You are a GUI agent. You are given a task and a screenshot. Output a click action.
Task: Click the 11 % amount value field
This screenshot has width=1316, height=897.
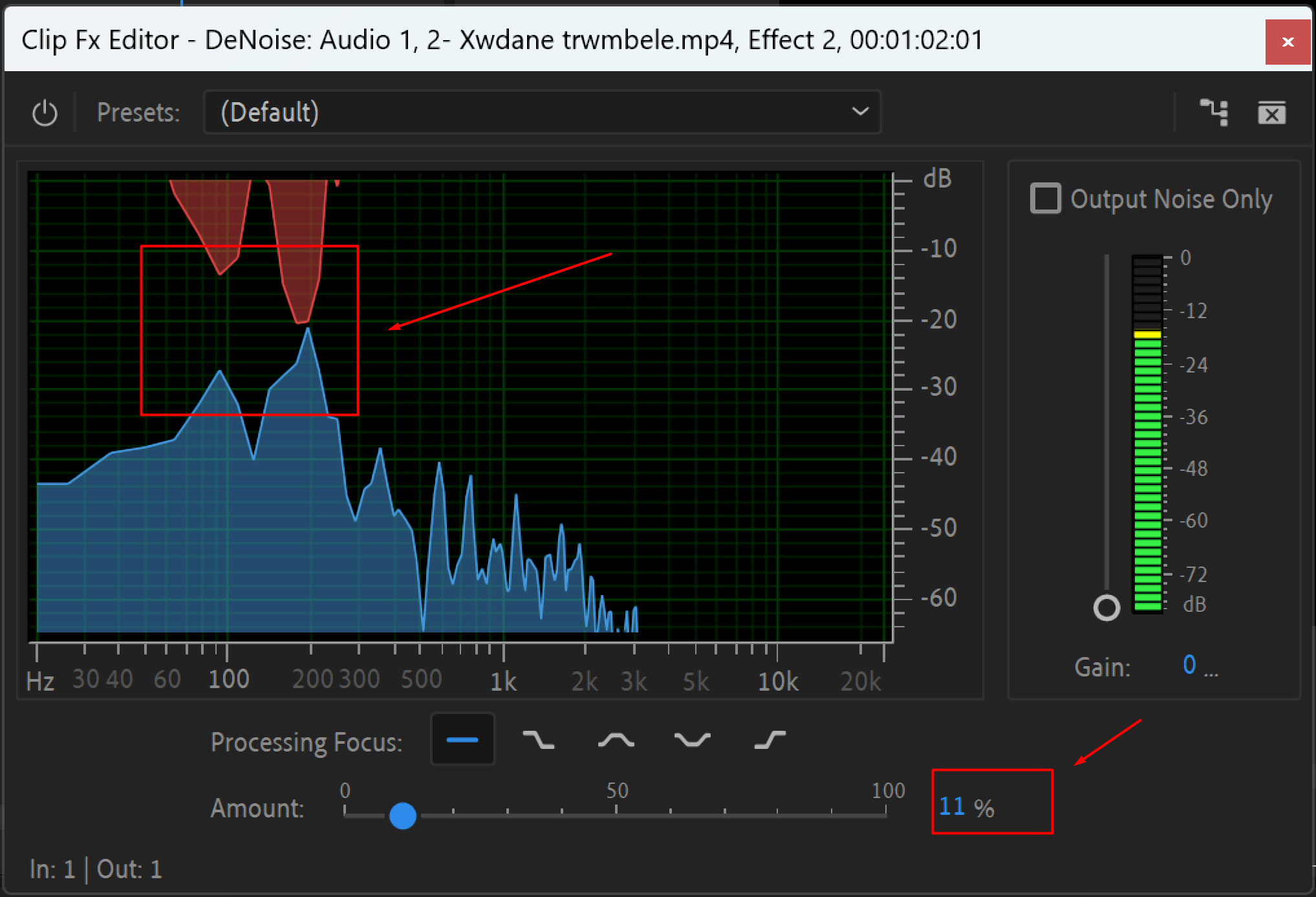coord(952,806)
